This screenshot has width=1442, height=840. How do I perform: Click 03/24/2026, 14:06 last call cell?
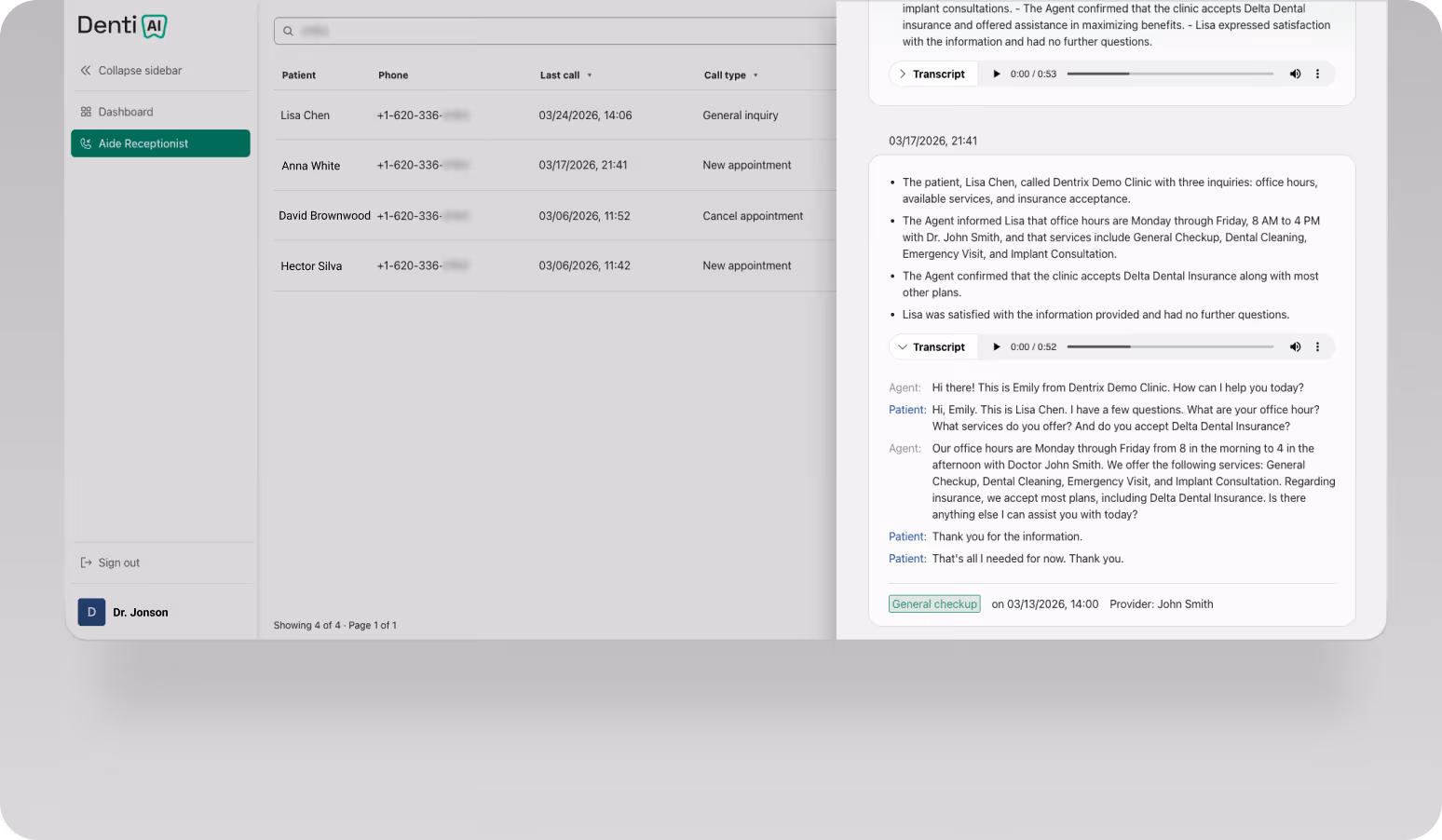coord(585,115)
